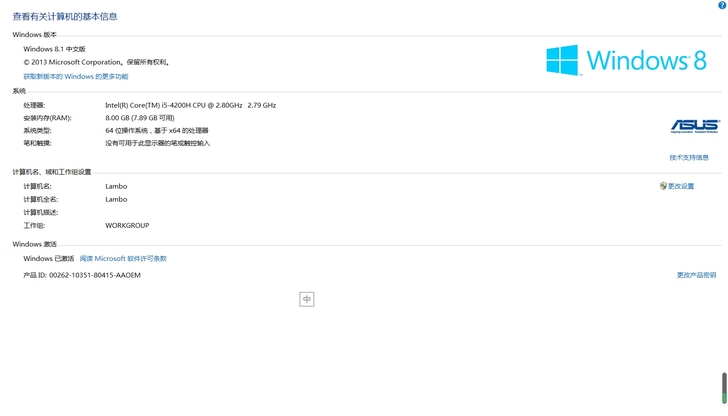Click the Windows 已激活 activation status text
The height and width of the screenshot is (416, 728).
click(x=49, y=258)
